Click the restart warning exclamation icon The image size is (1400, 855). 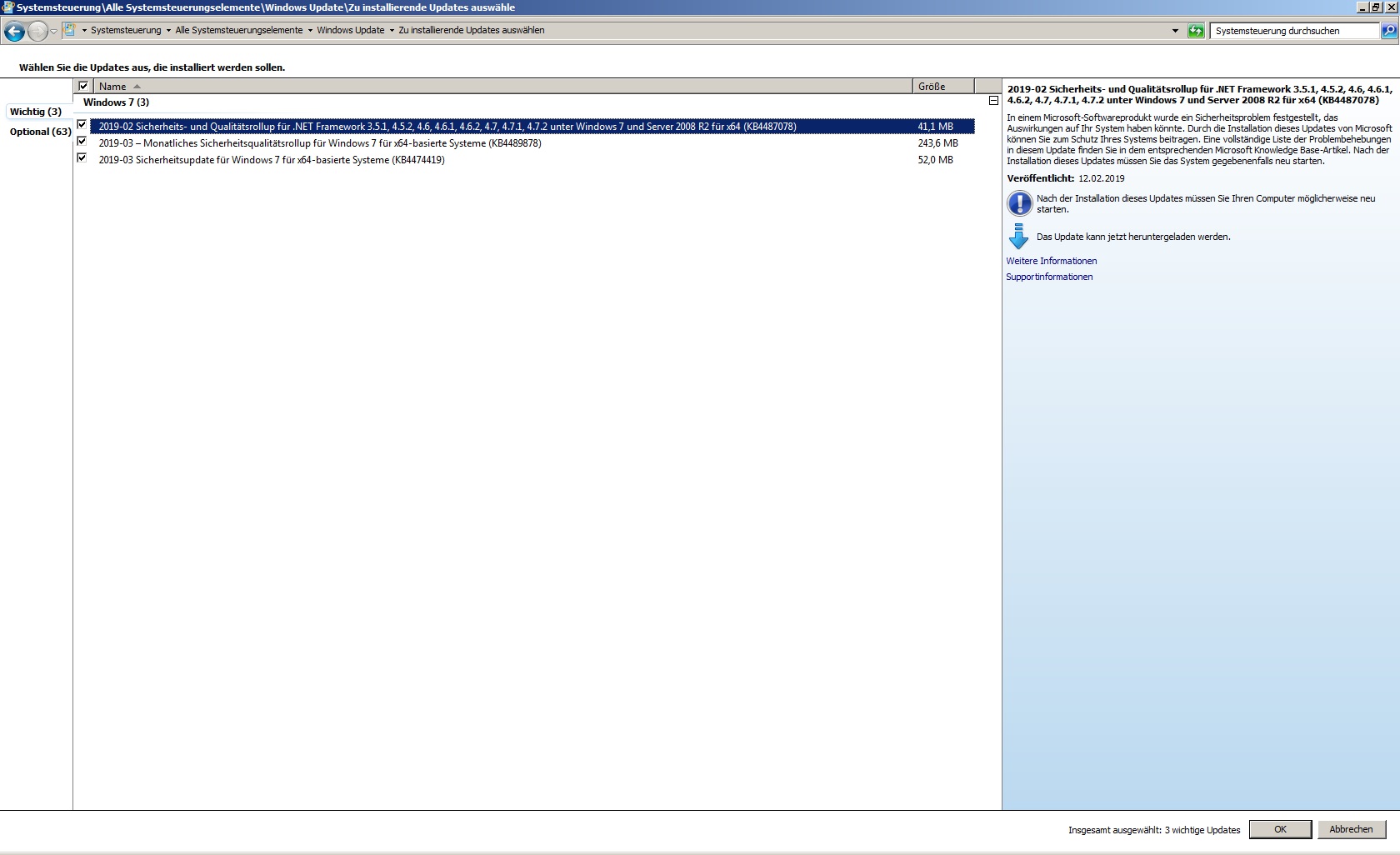tap(1019, 203)
